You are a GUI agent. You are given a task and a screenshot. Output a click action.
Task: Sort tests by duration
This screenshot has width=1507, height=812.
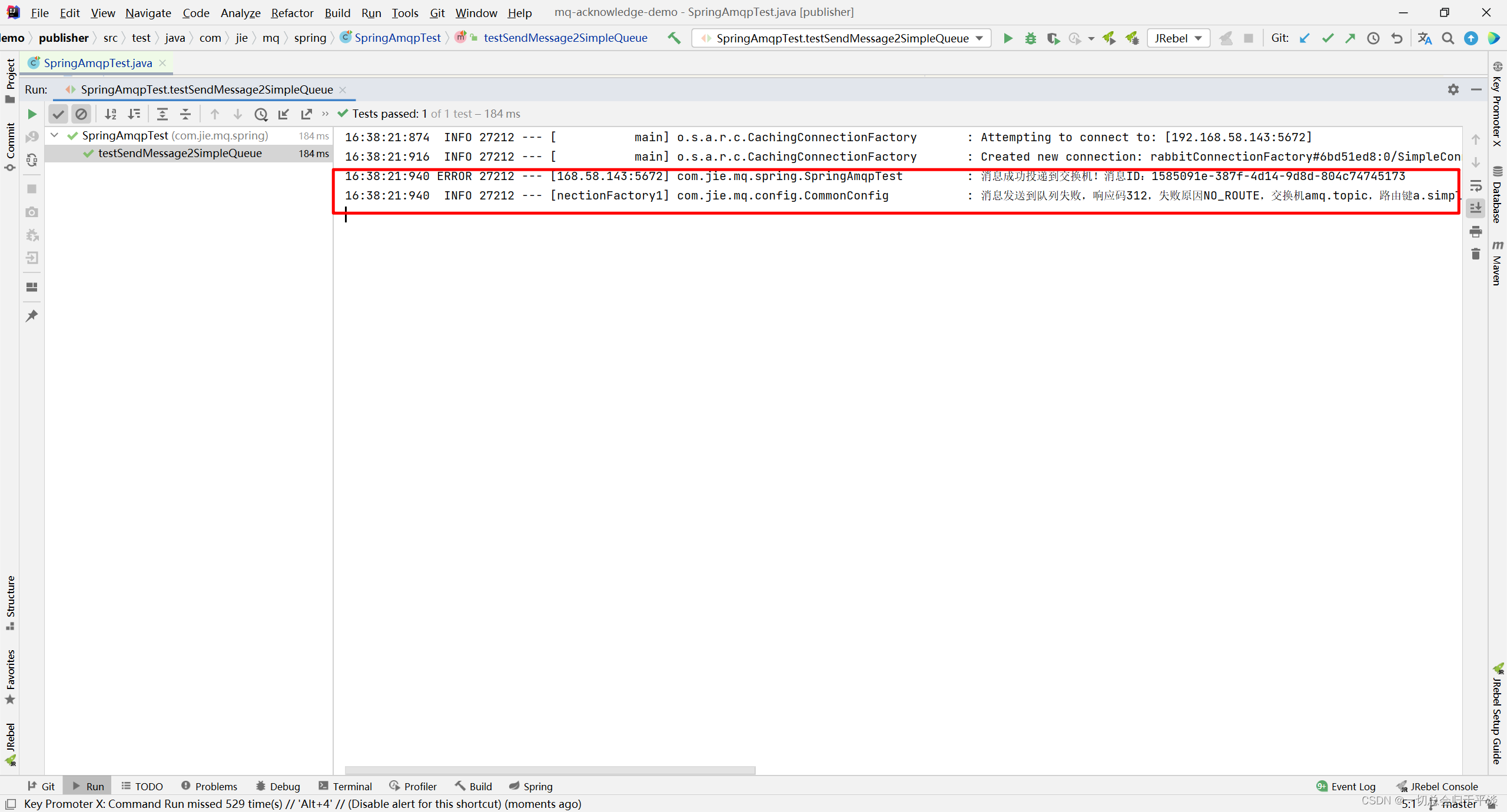pyautogui.click(x=135, y=114)
